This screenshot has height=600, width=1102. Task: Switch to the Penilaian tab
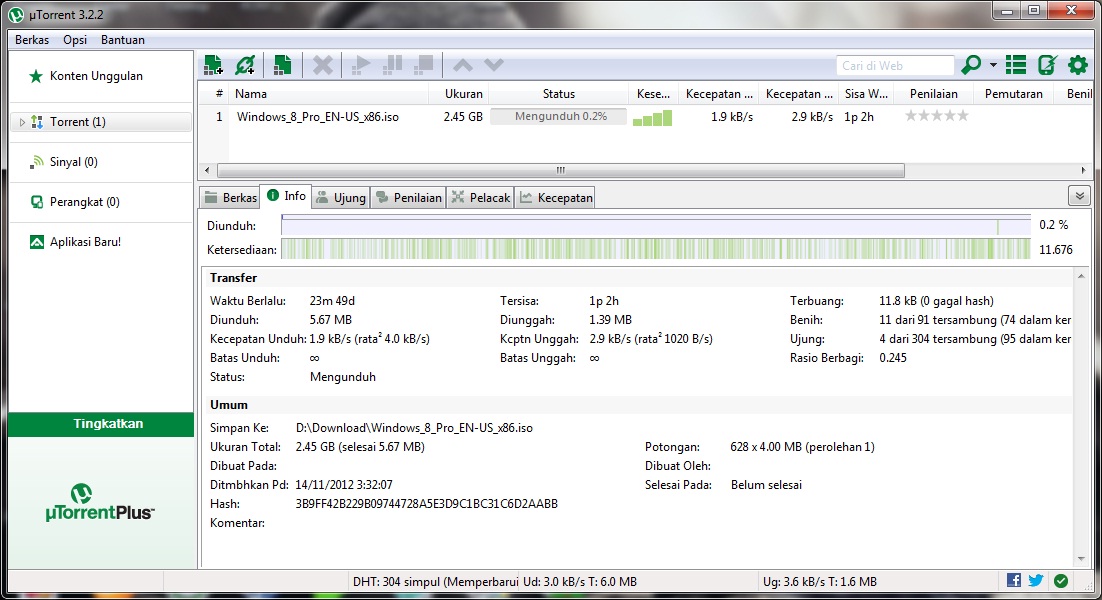coord(408,197)
